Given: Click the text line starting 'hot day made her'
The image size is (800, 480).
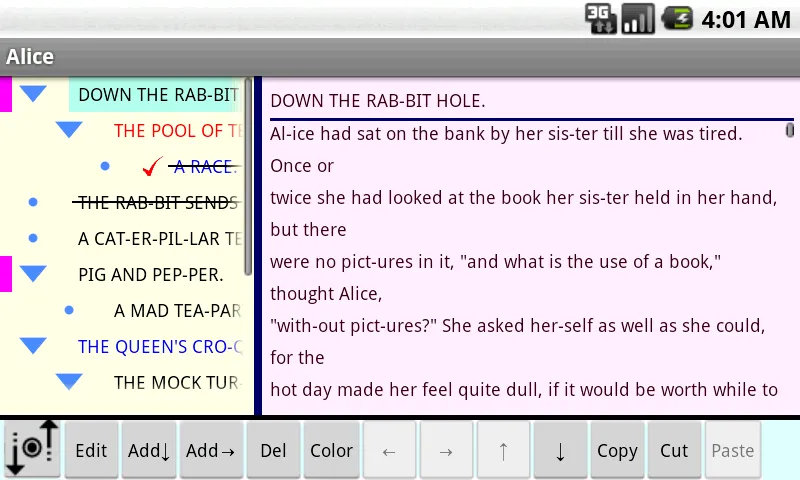Looking at the screenshot, I should coord(524,390).
